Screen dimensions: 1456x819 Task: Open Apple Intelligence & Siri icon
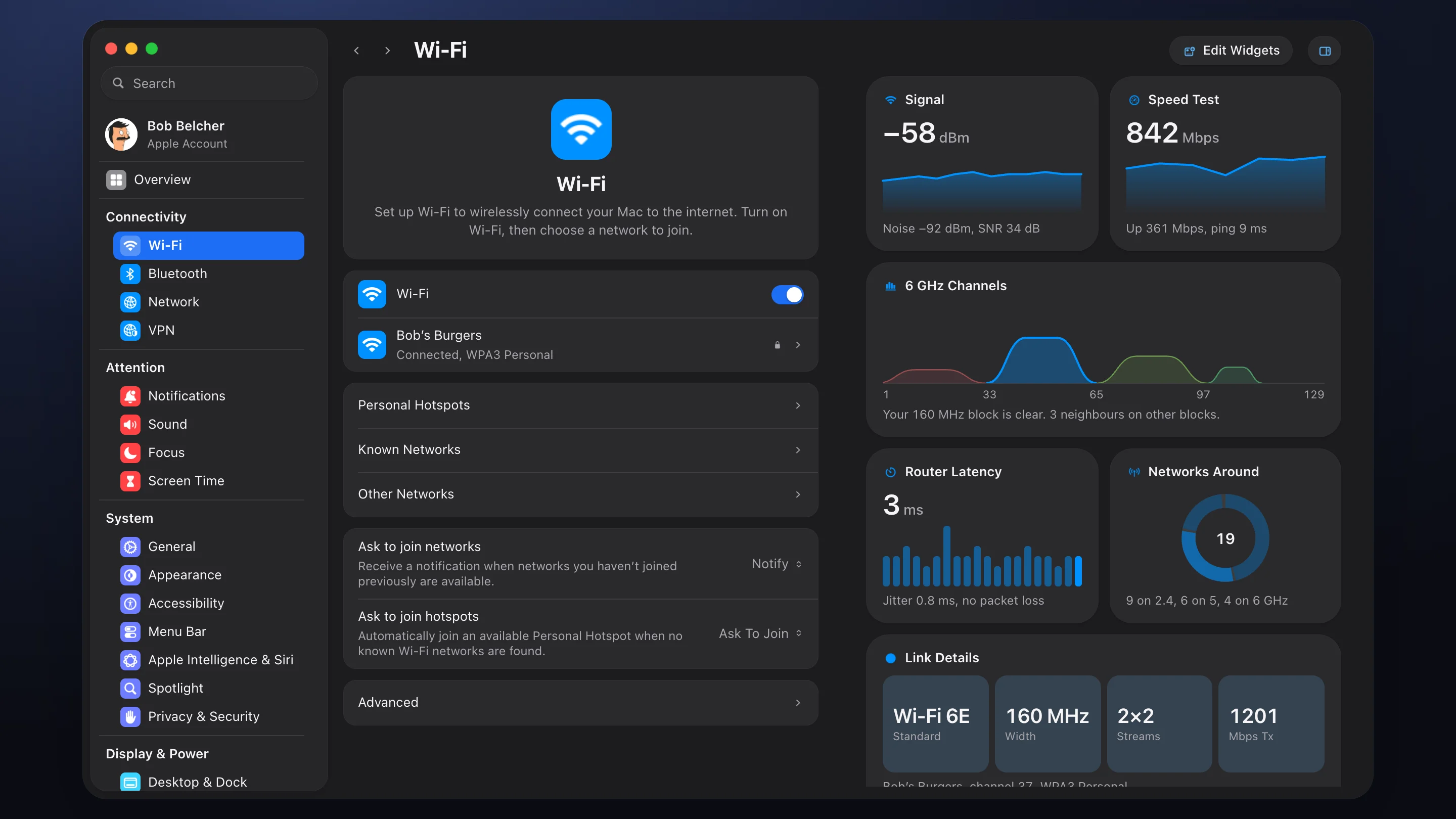pyautogui.click(x=130, y=660)
